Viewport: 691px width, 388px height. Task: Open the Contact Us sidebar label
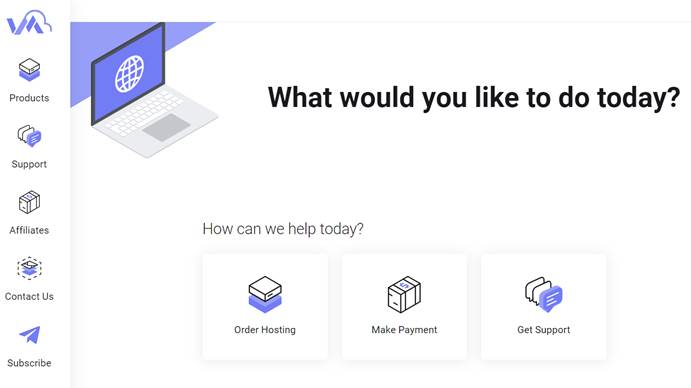click(29, 296)
